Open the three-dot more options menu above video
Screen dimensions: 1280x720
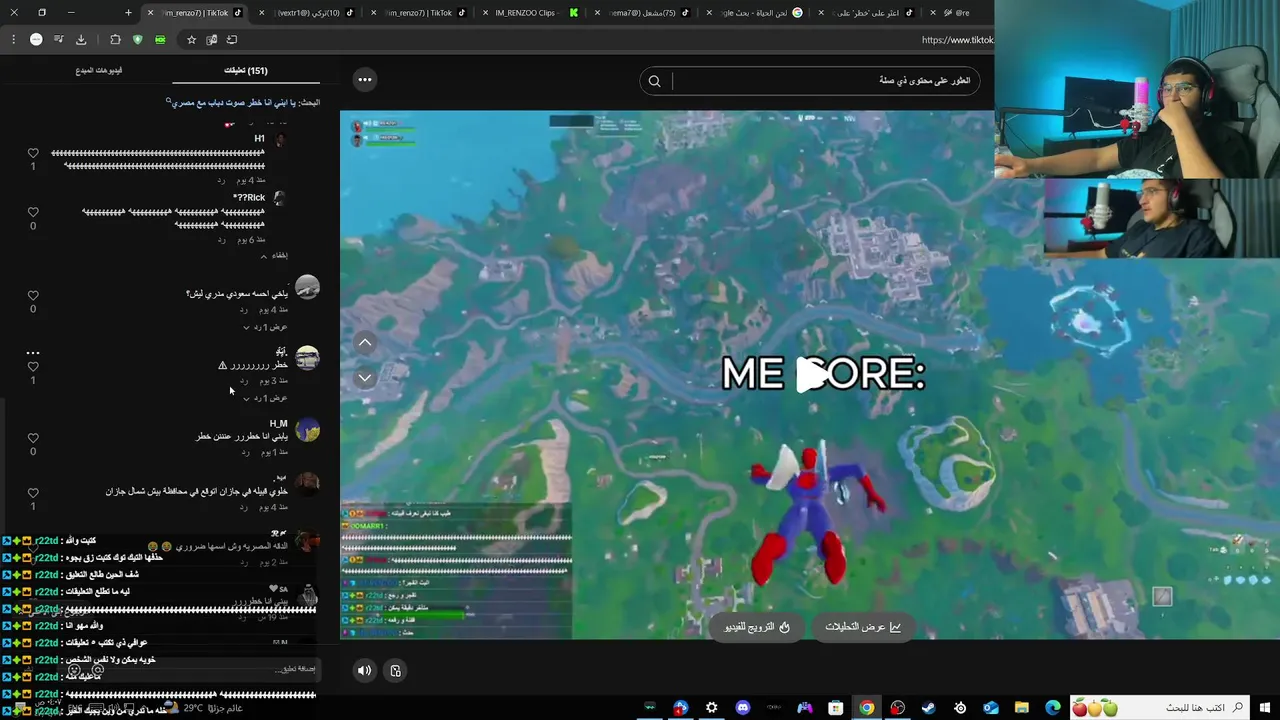tap(365, 80)
